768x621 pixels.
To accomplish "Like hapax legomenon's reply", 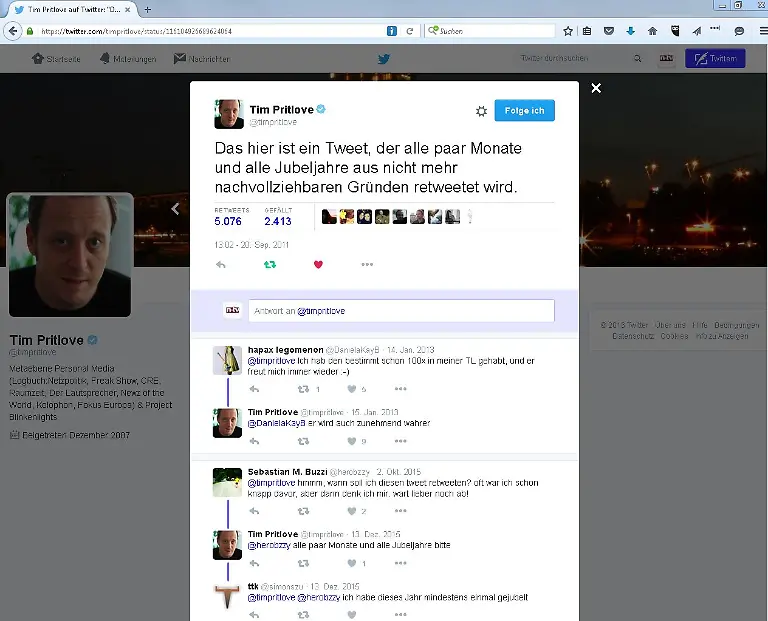I will point(351,389).
